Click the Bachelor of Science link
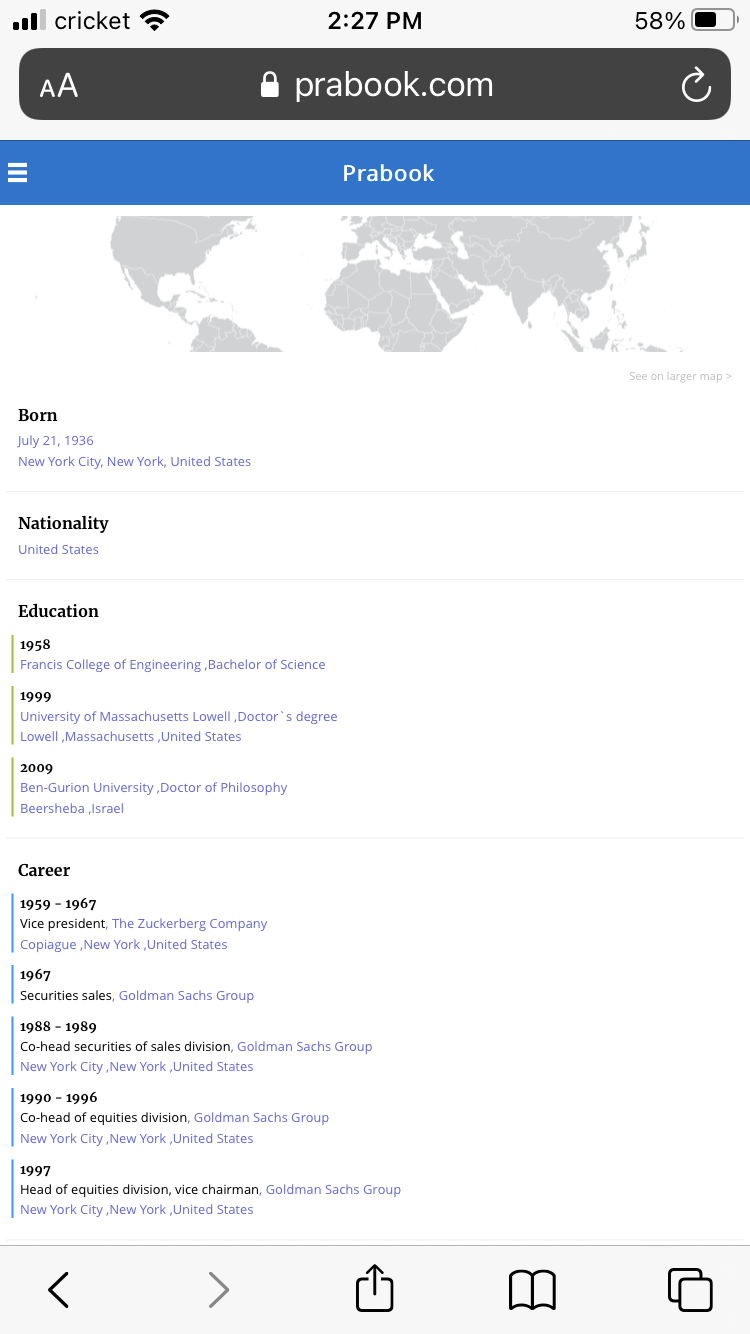This screenshot has width=750, height=1334. tap(266, 664)
